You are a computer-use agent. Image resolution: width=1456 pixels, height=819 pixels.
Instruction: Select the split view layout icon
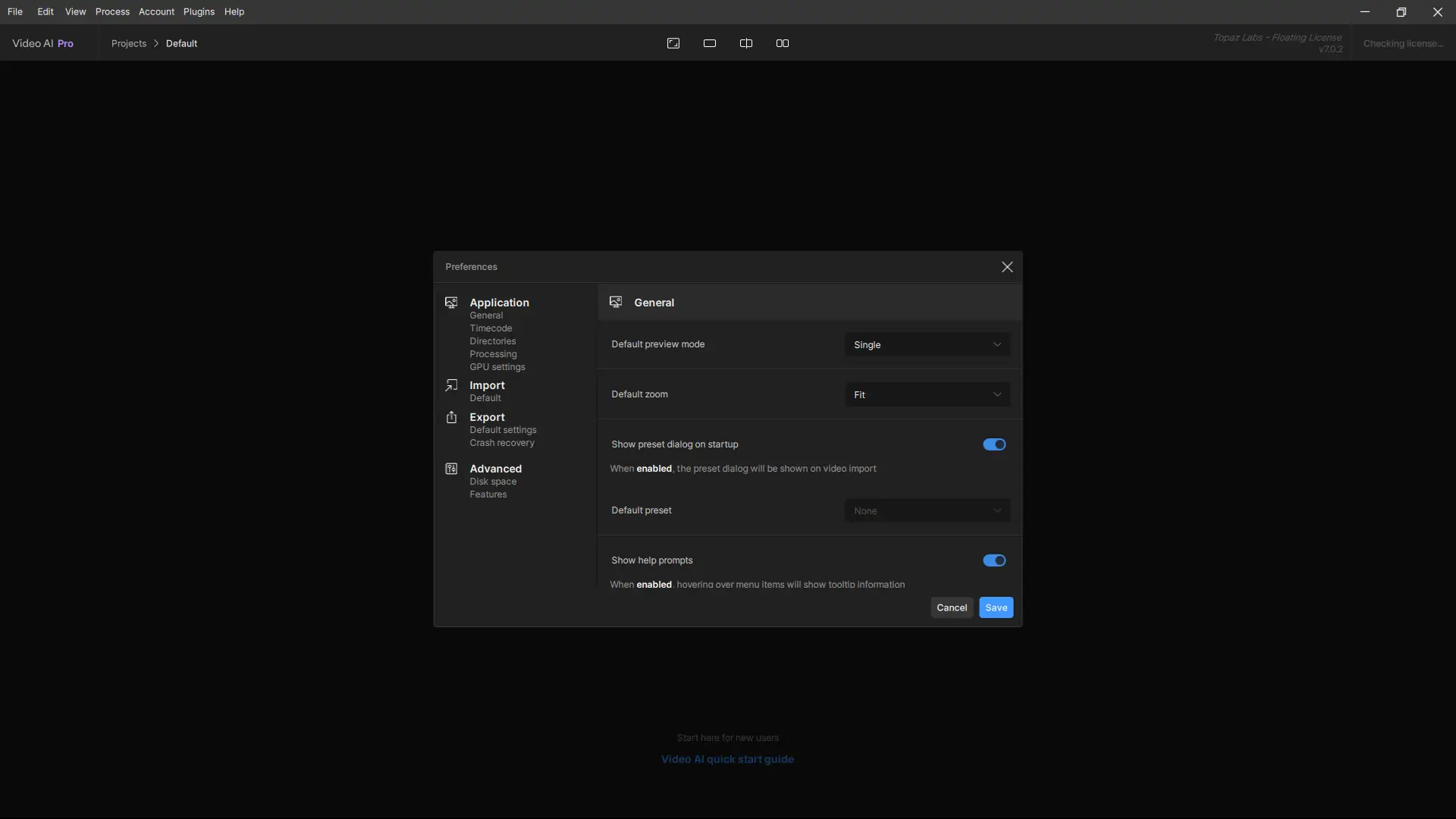coord(746,43)
